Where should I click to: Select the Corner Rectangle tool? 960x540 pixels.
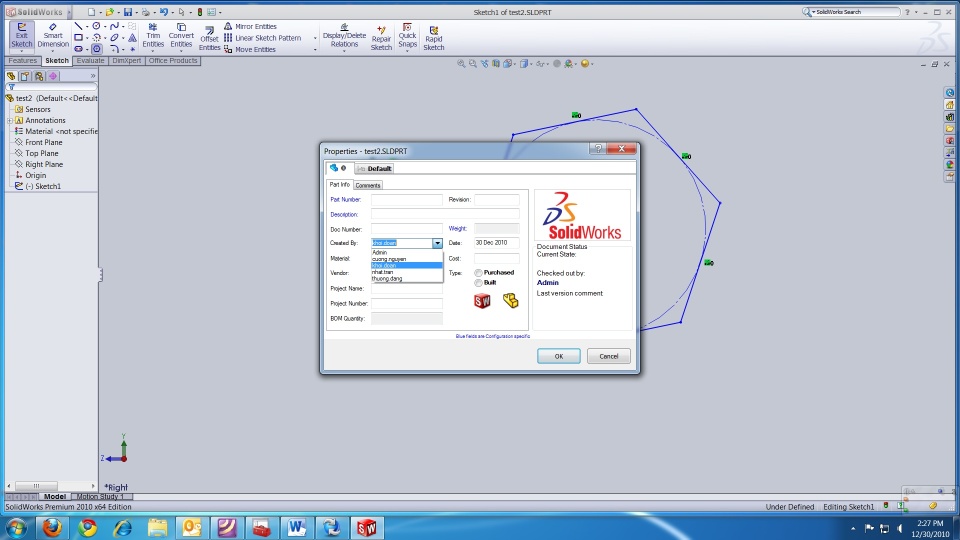click(x=78, y=37)
